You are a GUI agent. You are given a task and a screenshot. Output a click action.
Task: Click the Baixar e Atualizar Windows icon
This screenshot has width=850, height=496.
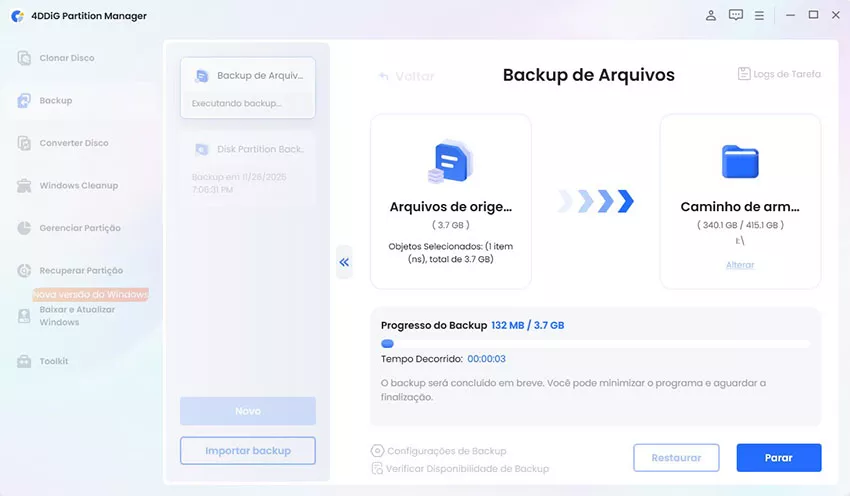point(24,316)
